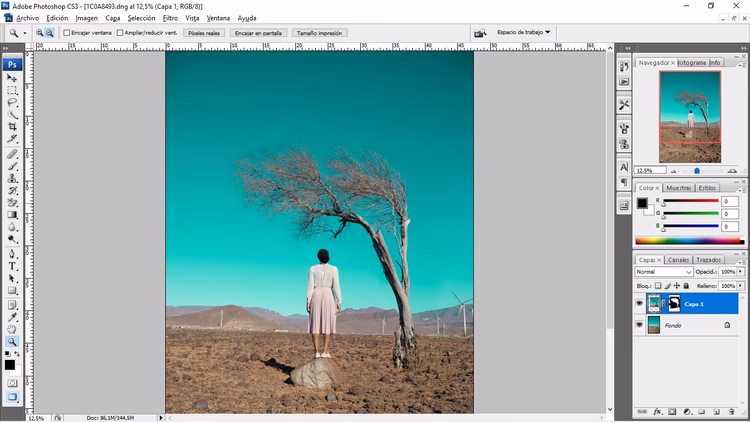Toggle lock all
The image size is (750, 422).
[686, 286]
